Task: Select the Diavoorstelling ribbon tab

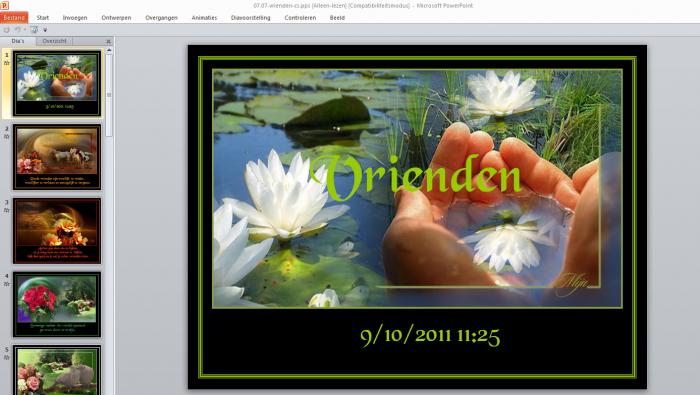Action: pos(250,18)
